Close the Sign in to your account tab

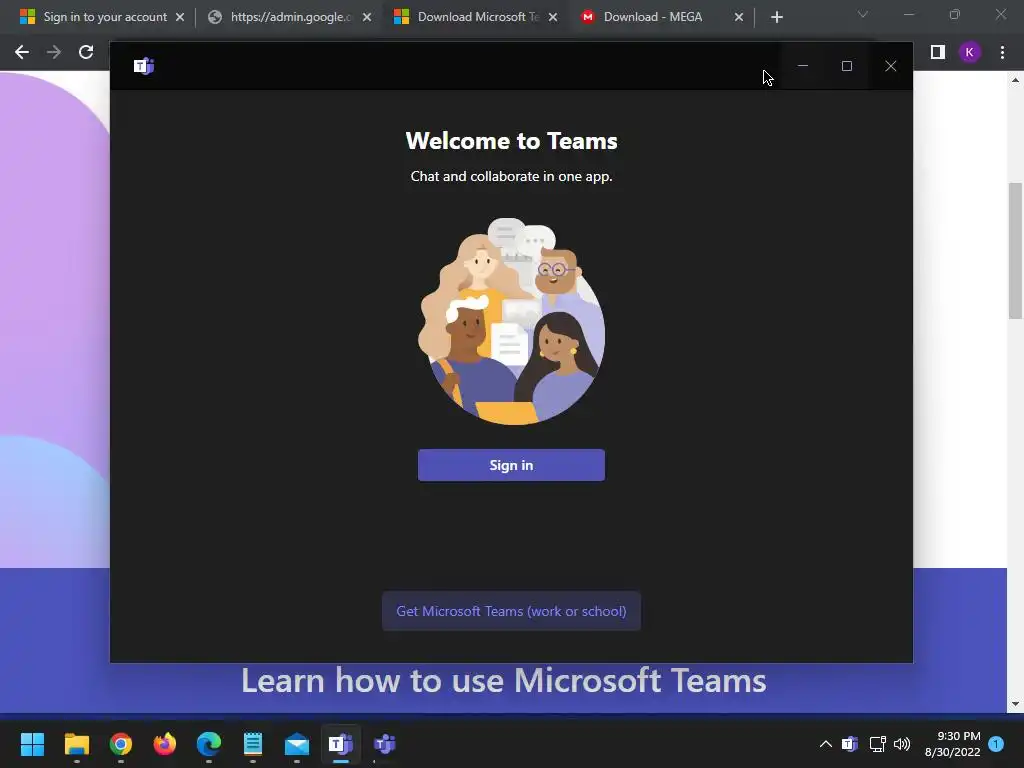[180, 17]
